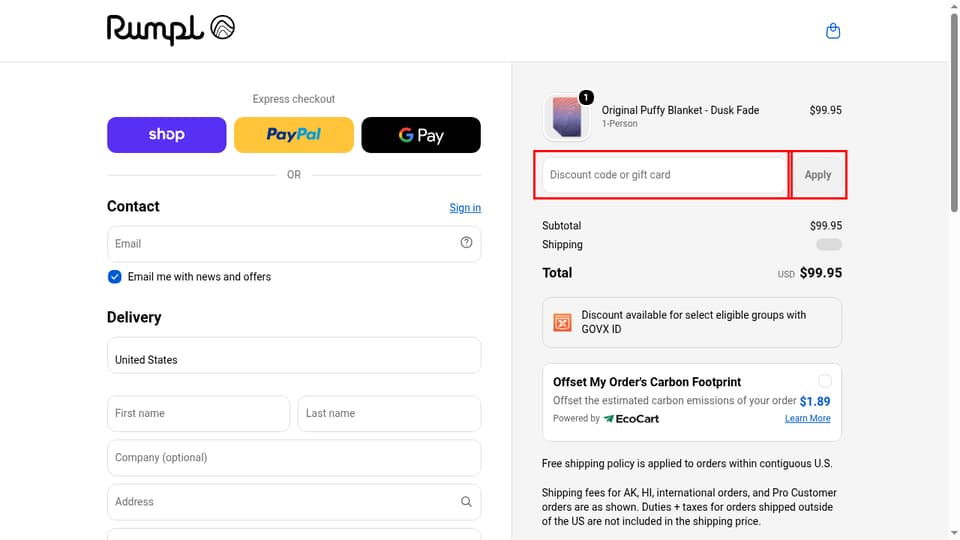The width and height of the screenshot is (960, 540).
Task: Open GOVX ID discount banner
Action: click(692, 323)
